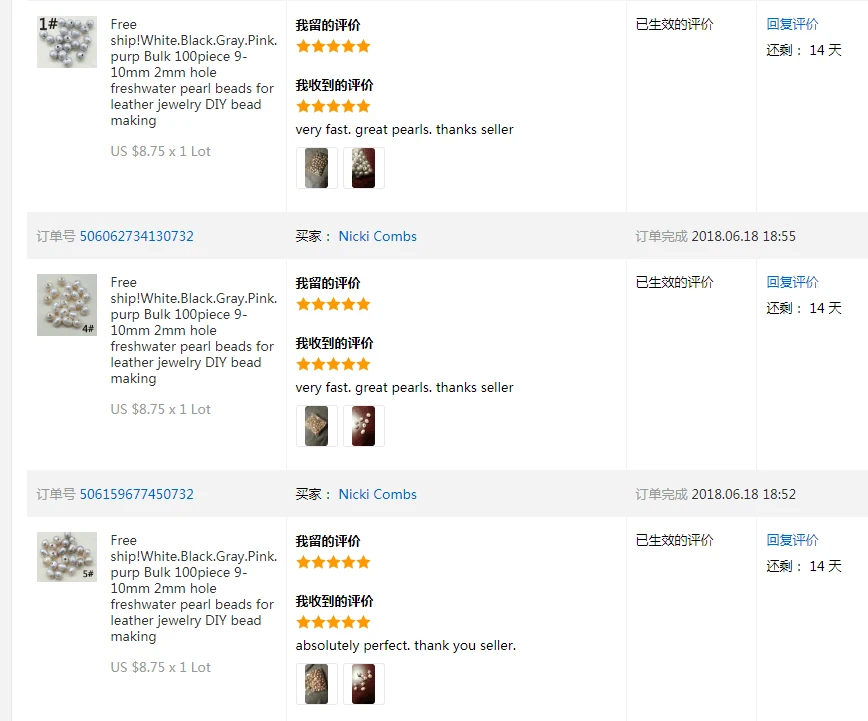
Task: Open the 4# pearl beads product thumbnail
Action: click(67, 305)
